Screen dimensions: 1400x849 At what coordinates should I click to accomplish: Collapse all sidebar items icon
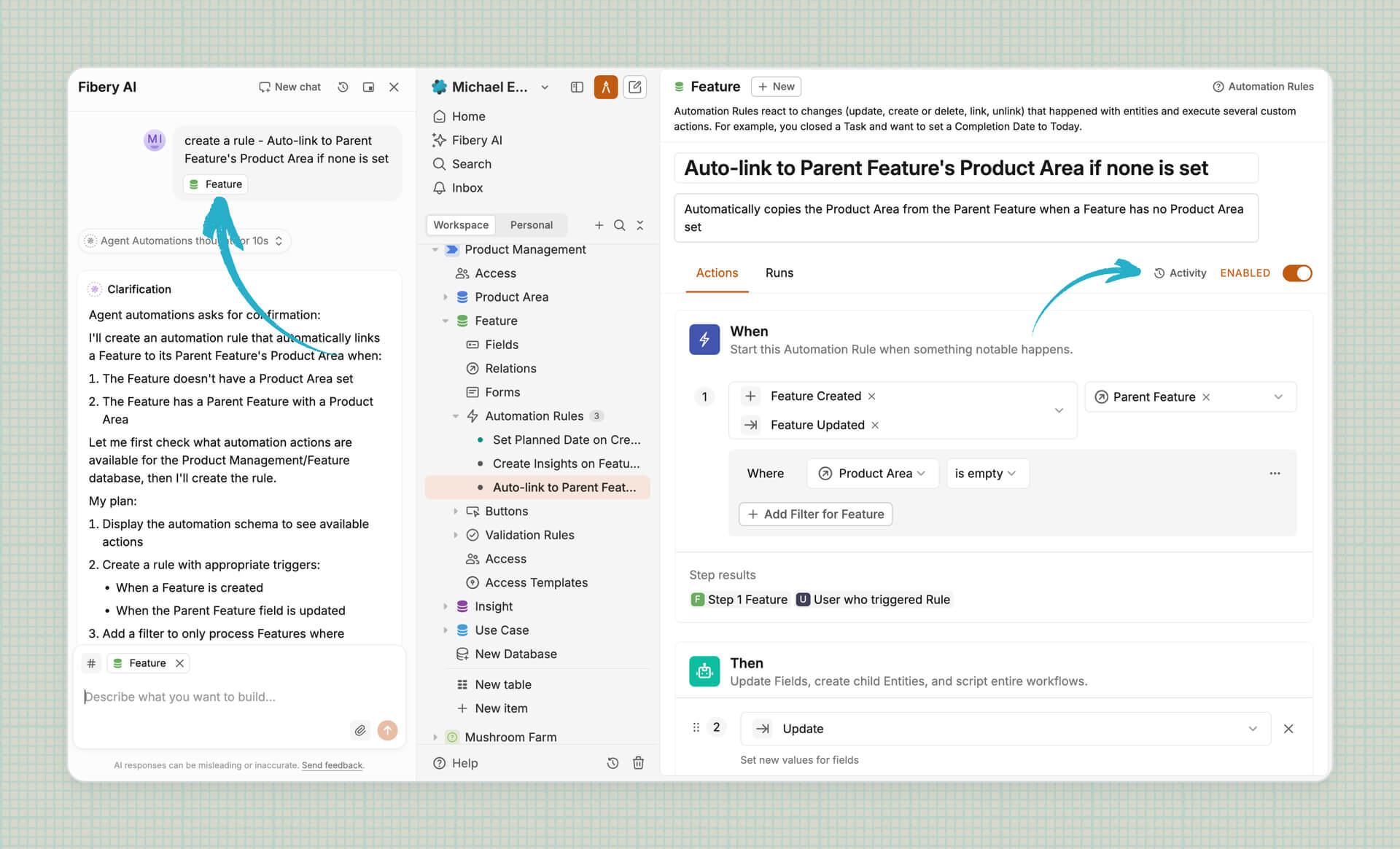pyautogui.click(x=640, y=225)
